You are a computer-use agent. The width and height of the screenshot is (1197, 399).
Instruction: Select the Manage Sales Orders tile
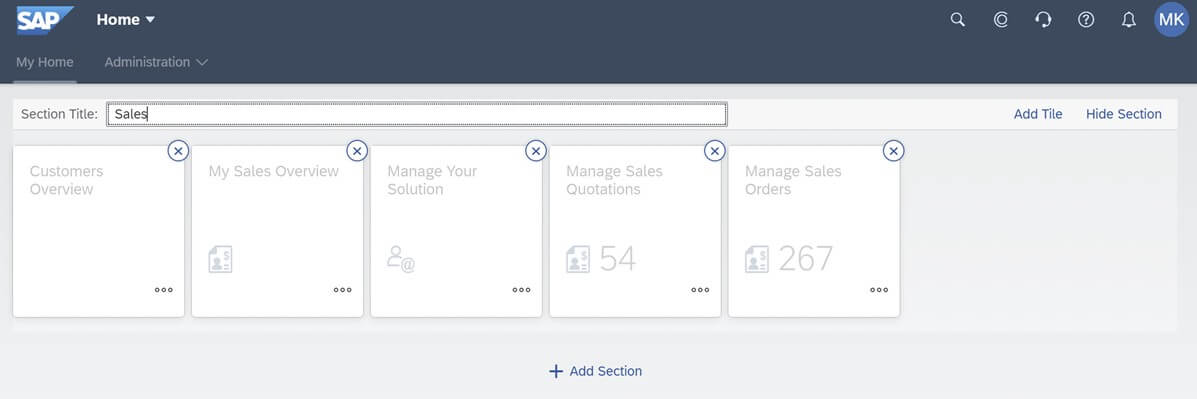coord(814,231)
